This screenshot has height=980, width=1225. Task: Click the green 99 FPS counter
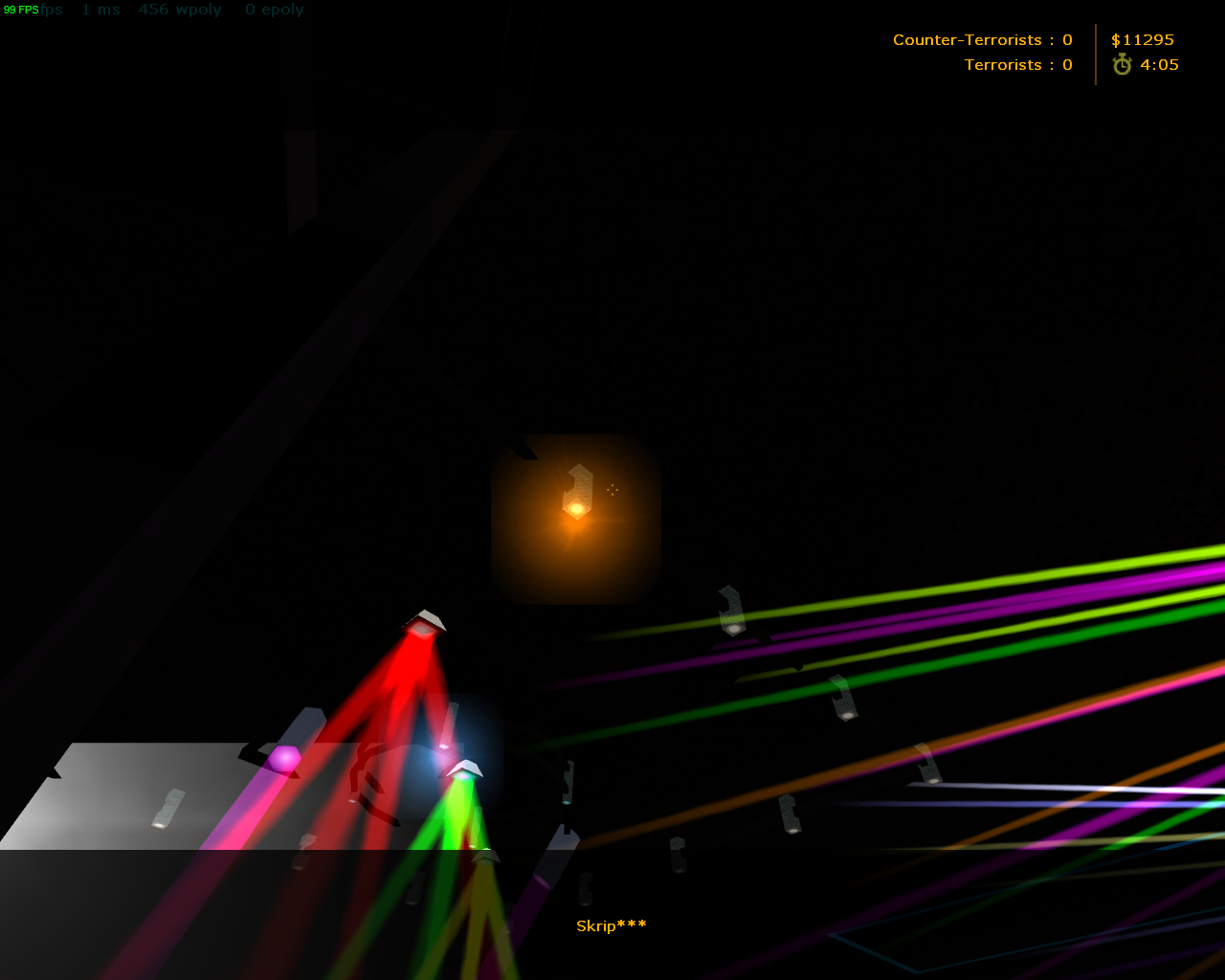21,10
